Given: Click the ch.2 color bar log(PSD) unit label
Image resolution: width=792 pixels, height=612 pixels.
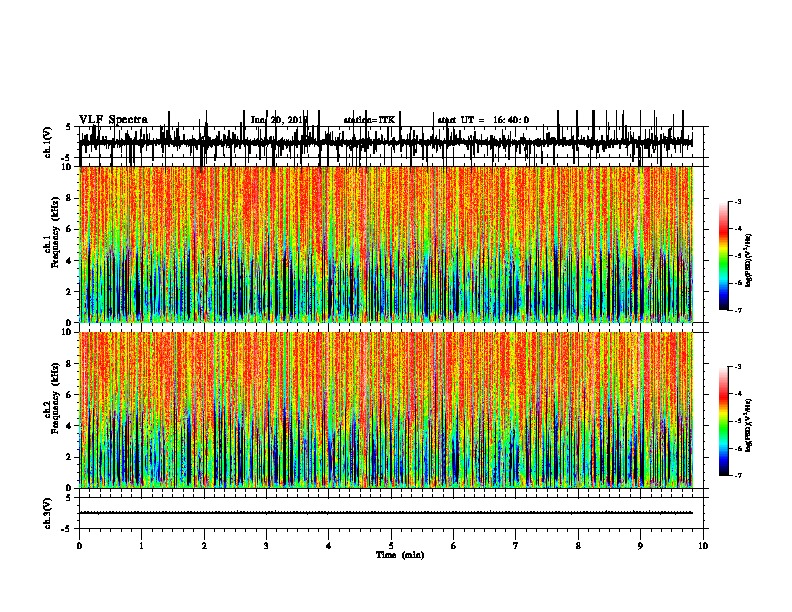Looking at the screenshot, I should click(748, 425).
